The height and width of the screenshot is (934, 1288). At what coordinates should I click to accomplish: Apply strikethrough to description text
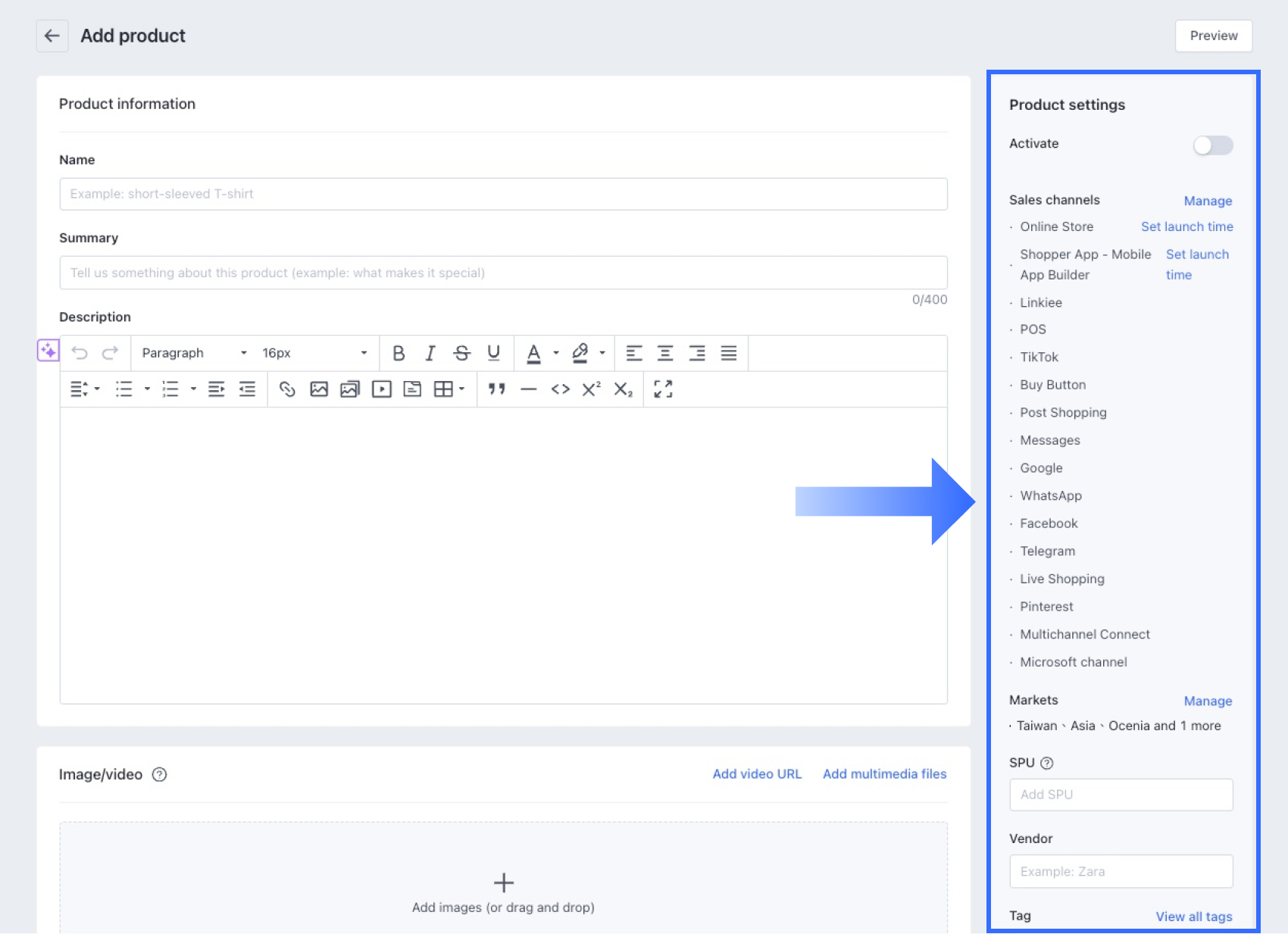point(461,353)
